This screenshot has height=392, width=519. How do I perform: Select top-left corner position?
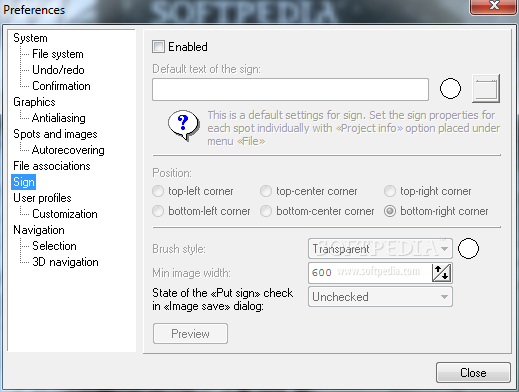pyautogui.click(x=158, y=191)
